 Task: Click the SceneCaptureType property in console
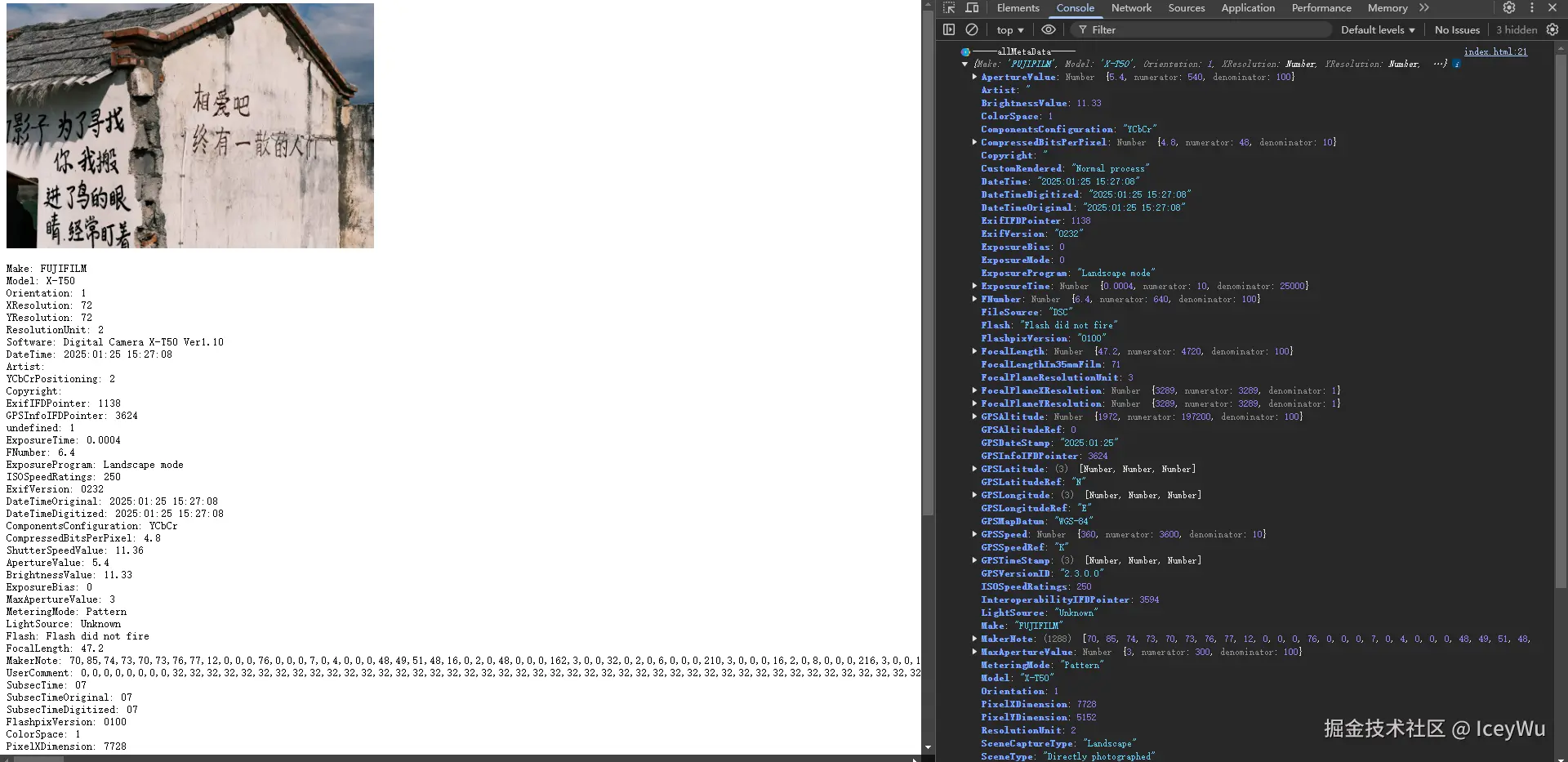click(x=1059, y=743)
